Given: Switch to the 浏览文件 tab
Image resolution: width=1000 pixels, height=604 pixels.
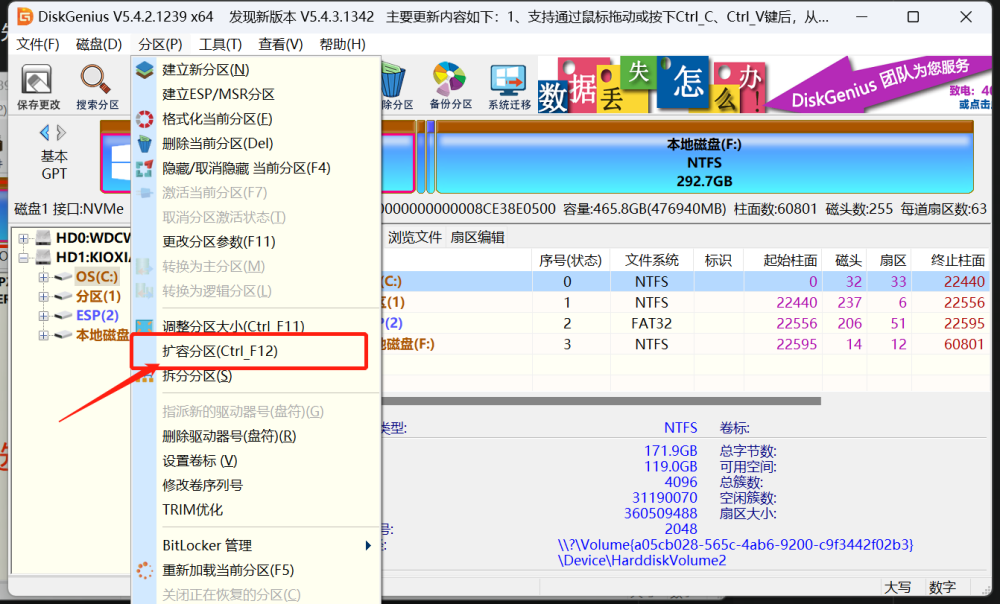Looking at the screenshot, I should (415, 237).
